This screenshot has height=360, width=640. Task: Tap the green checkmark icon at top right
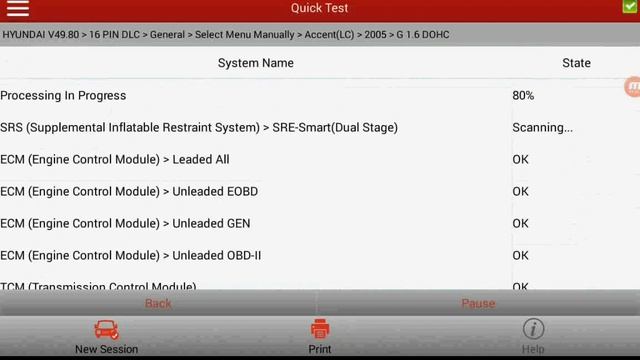pos(631,6)
